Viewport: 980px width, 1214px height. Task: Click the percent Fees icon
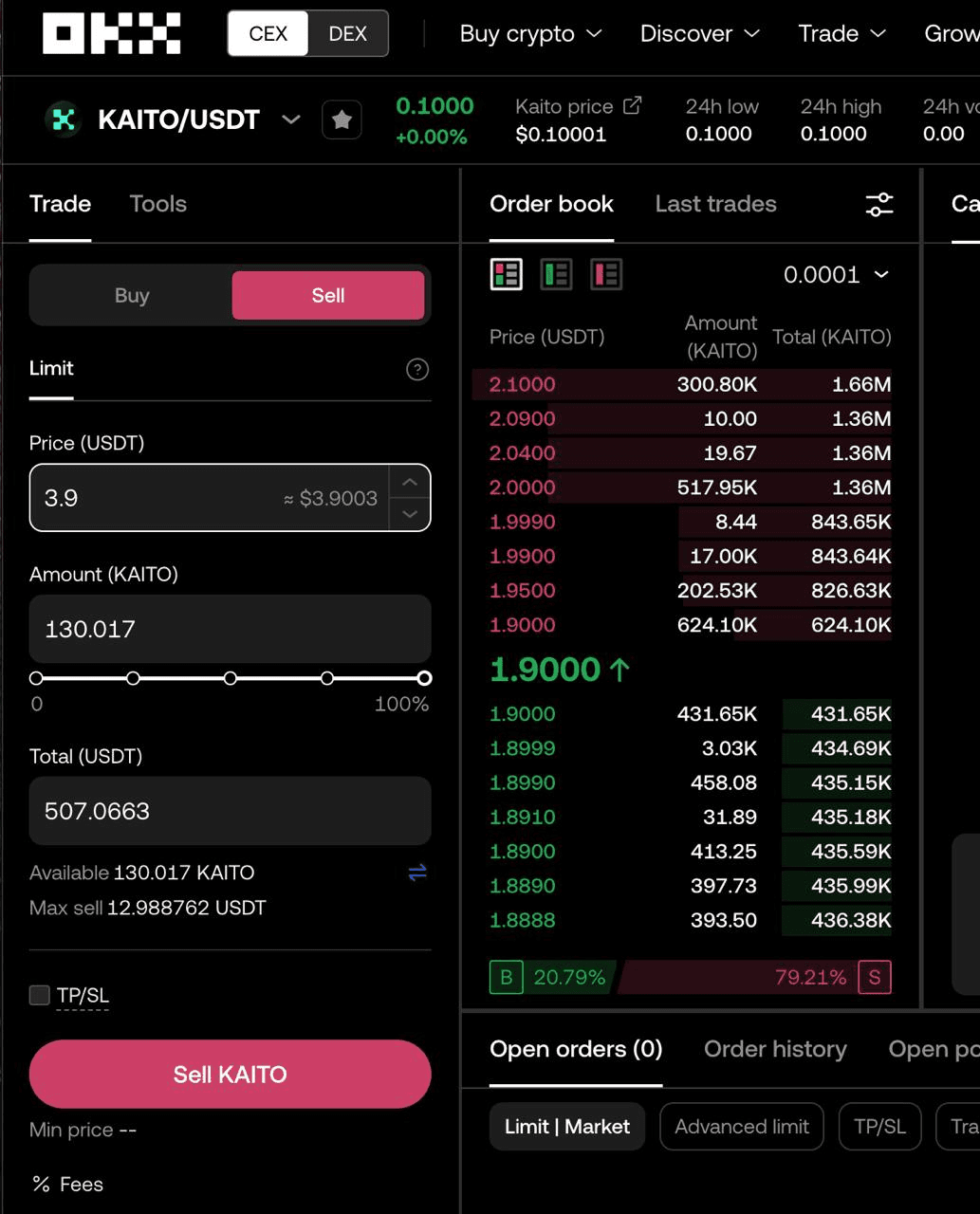(41, 1184)
